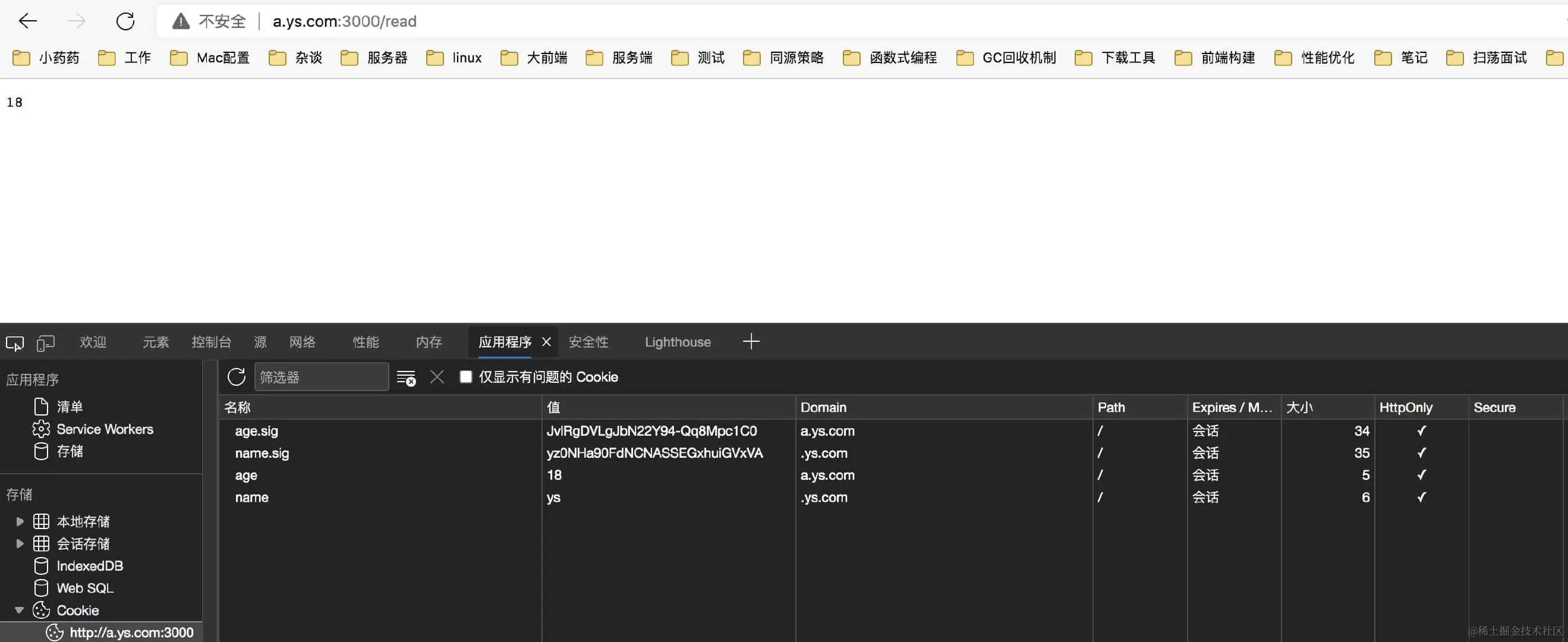This screenshot has width=1568, height=642.
Task: Add new DevTools tab with plus icon
Action: point(751,342)
